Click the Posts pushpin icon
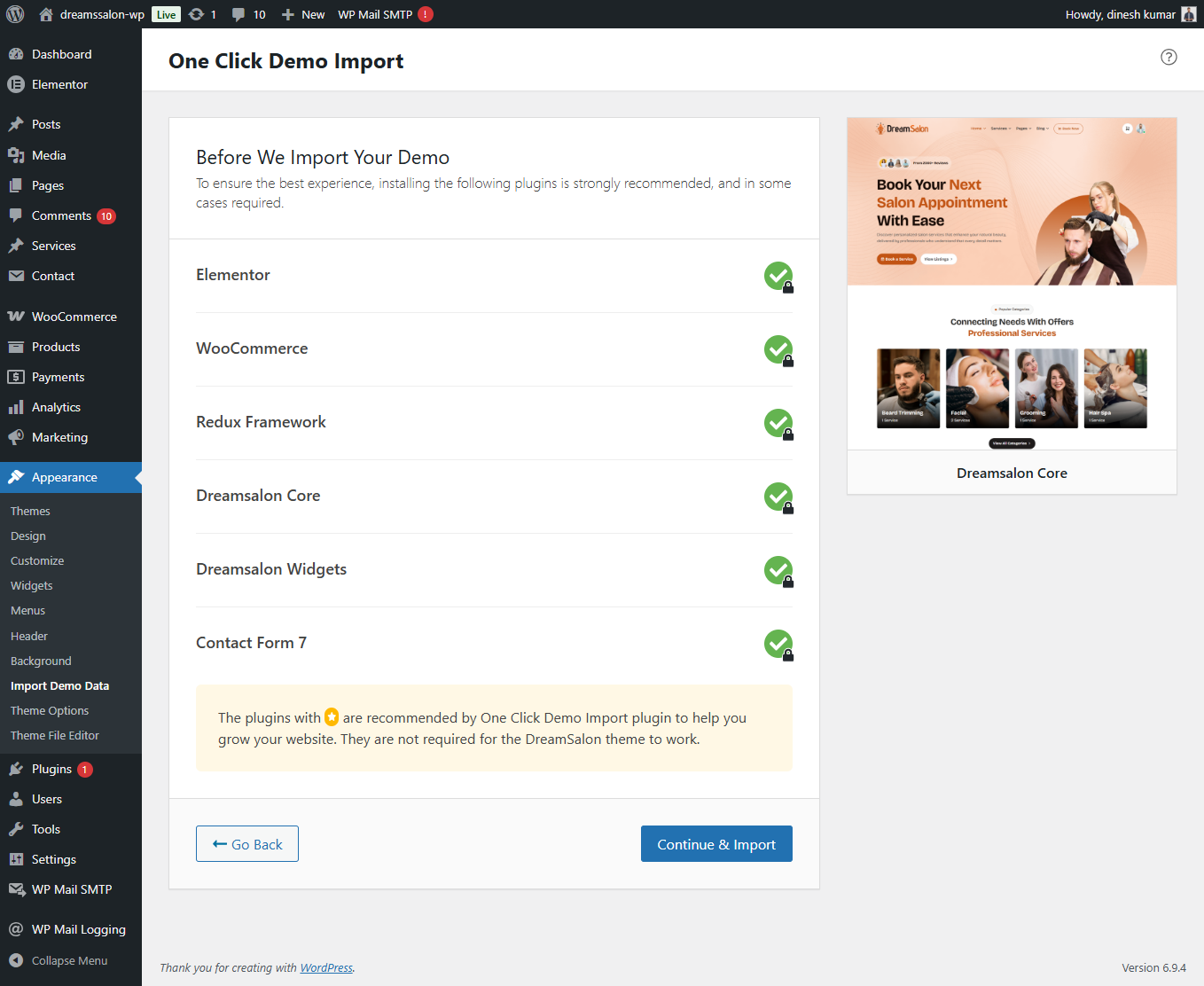The image size is (1204, 986). (x=16, y=124)
